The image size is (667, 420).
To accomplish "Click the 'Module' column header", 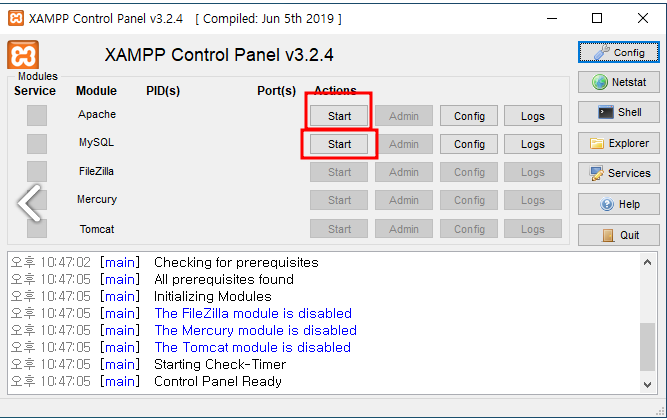I will pos(96,91).
